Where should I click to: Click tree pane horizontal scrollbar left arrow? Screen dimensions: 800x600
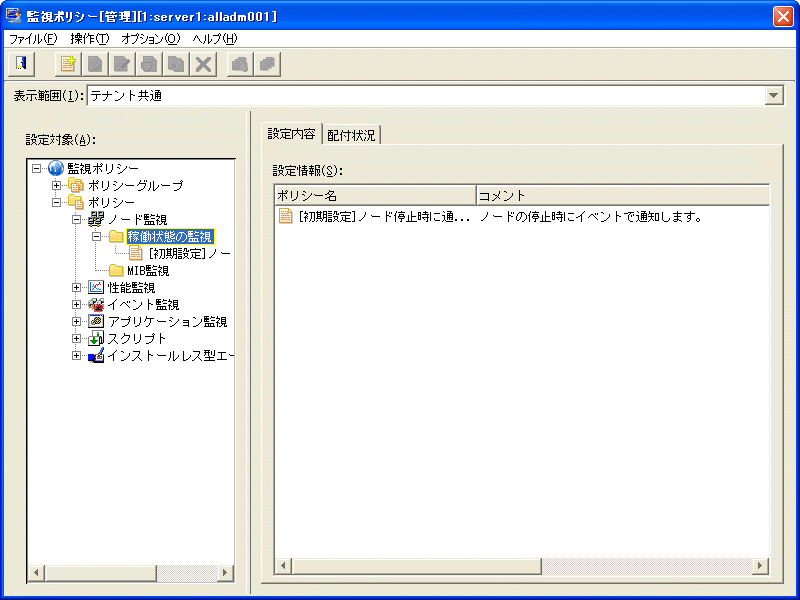coord(36,572)
